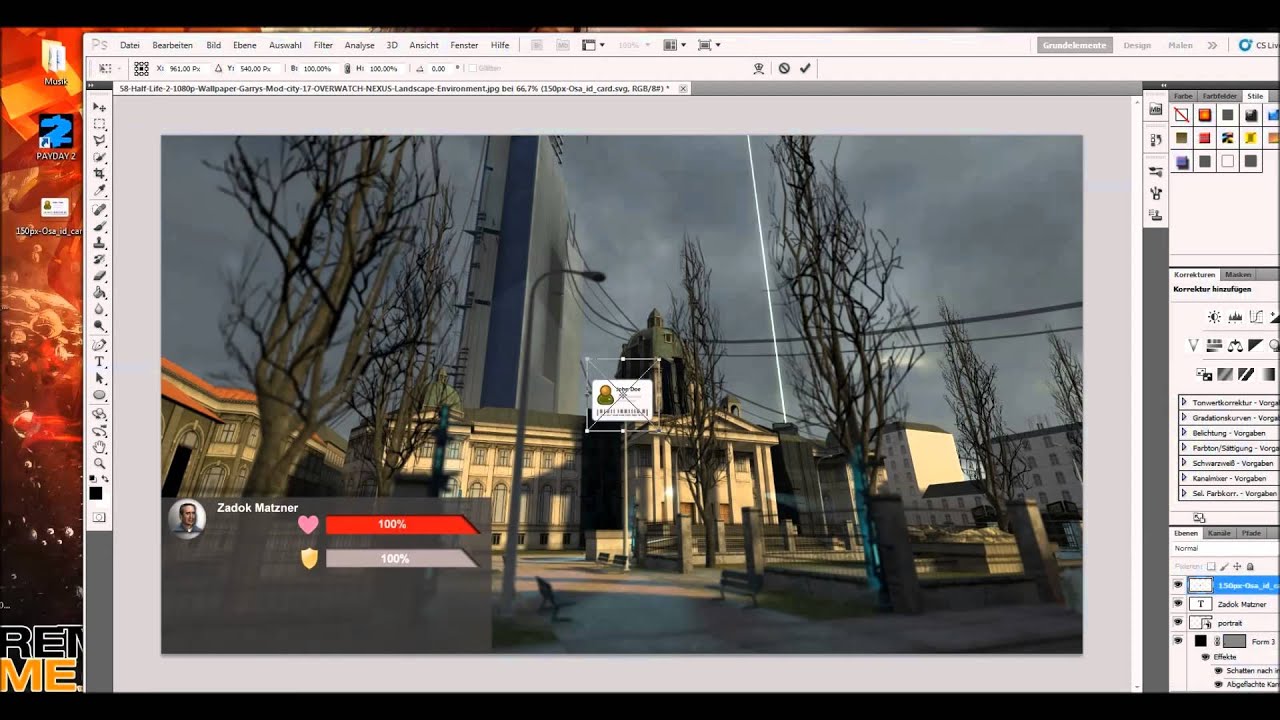This screenshot has width=1280, height=720.
Task: Select the Blur tool
Action: click(x=99, y=309)
